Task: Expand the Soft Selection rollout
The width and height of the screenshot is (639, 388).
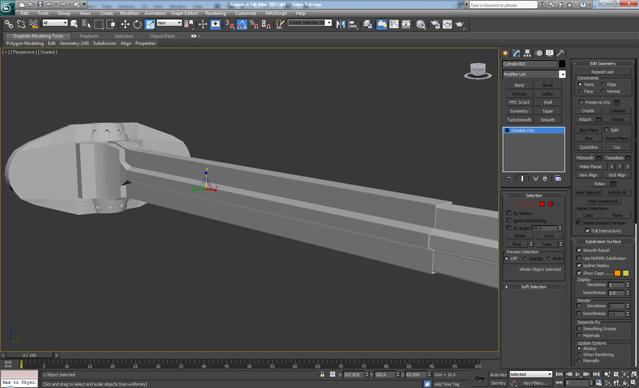Action: (533, 287)
